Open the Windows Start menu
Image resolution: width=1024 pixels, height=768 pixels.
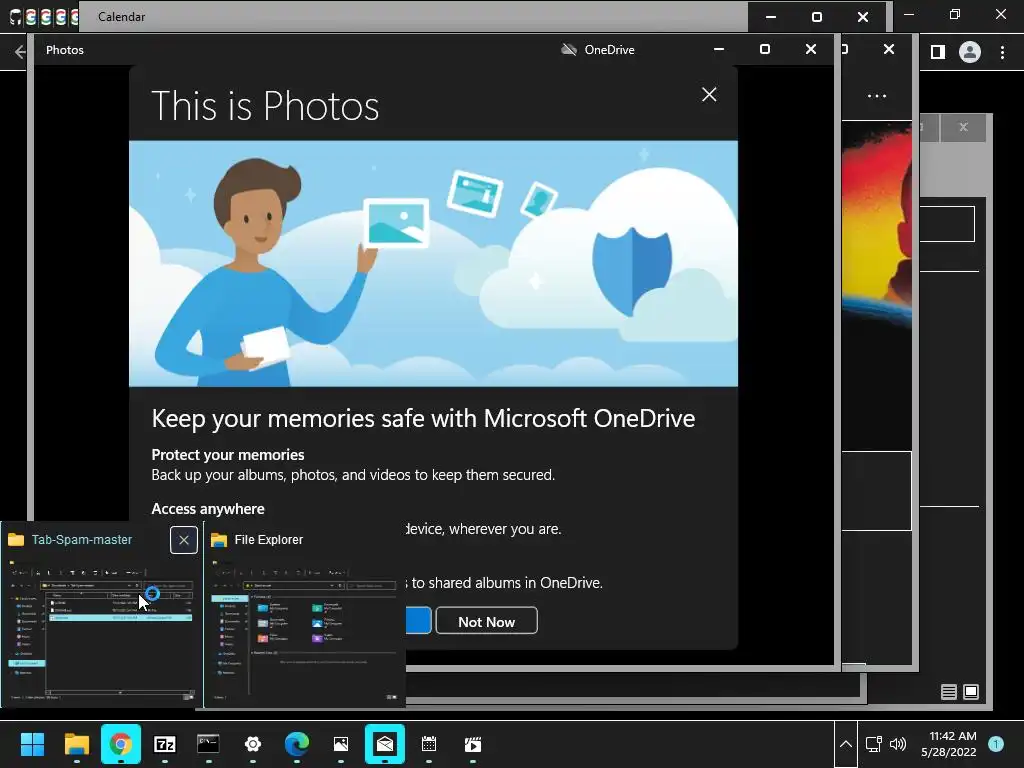[x=32, y=744]
